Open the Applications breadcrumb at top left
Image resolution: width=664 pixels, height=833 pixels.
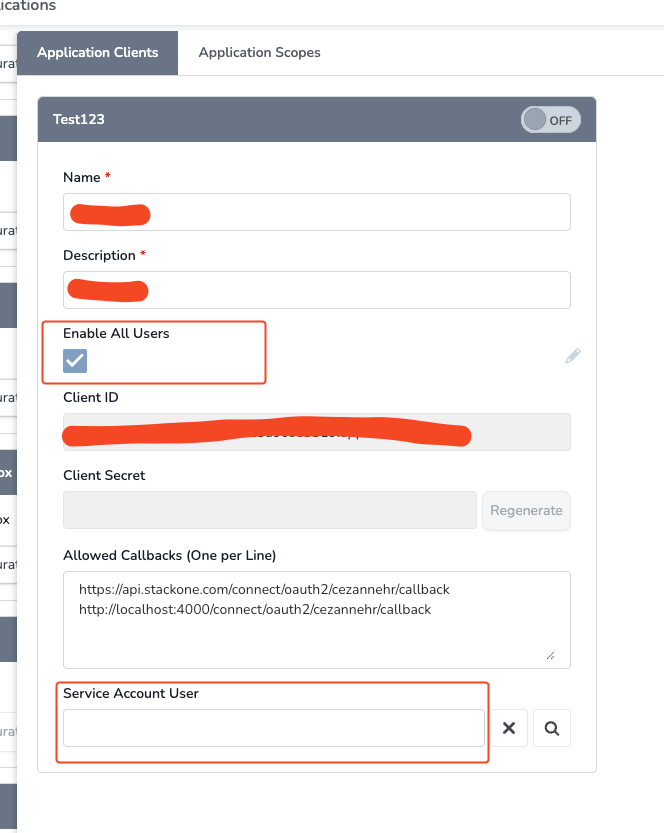coord(25,6)
